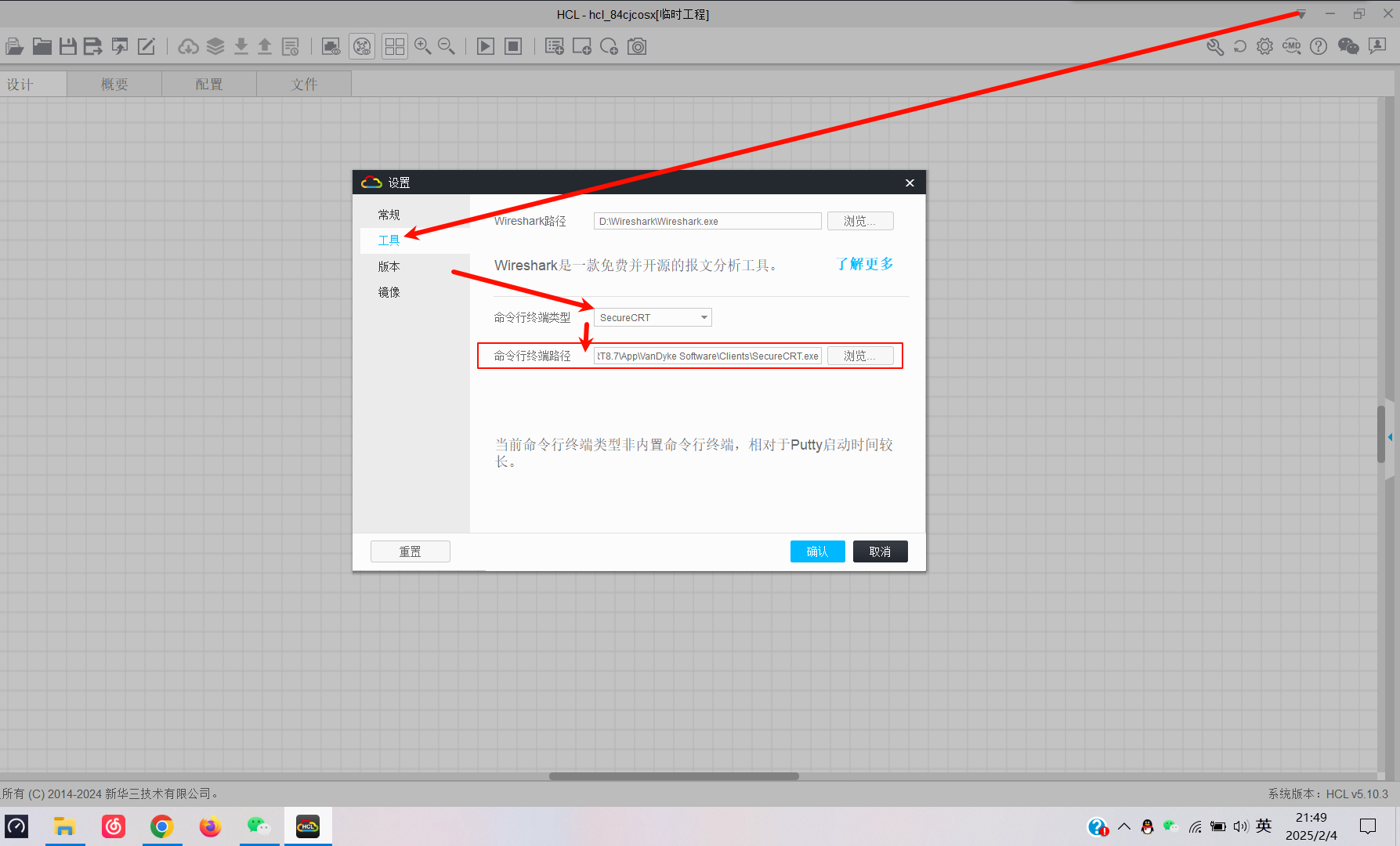Click the cloud download icon
Screen dimensions: 1400x846
pos(188,46)
